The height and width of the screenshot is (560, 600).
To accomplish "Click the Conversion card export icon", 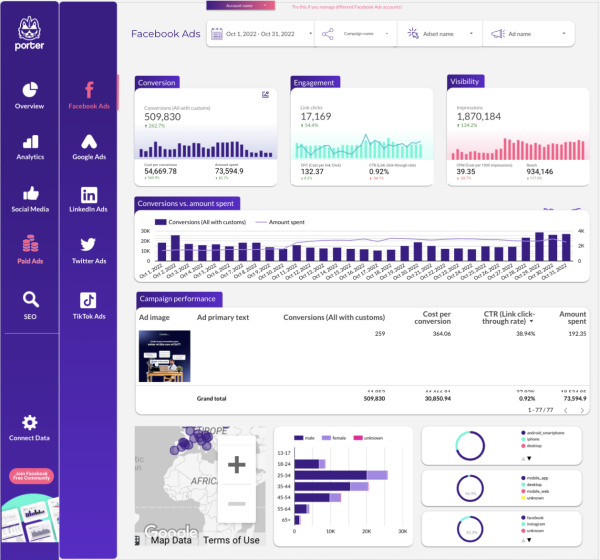I will (x=265, y=95).
